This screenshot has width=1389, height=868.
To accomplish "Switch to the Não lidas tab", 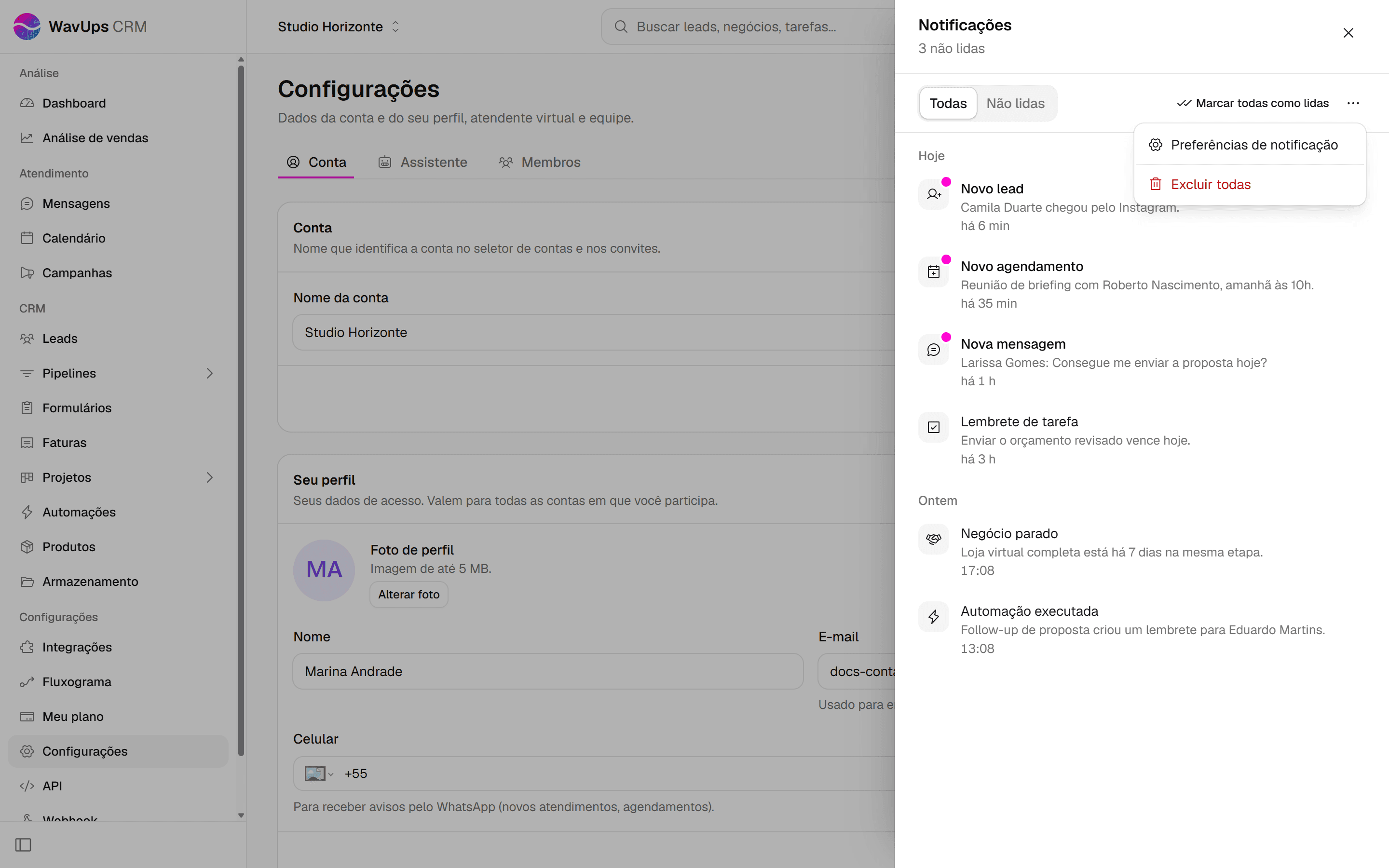I will pos(1015,103).
